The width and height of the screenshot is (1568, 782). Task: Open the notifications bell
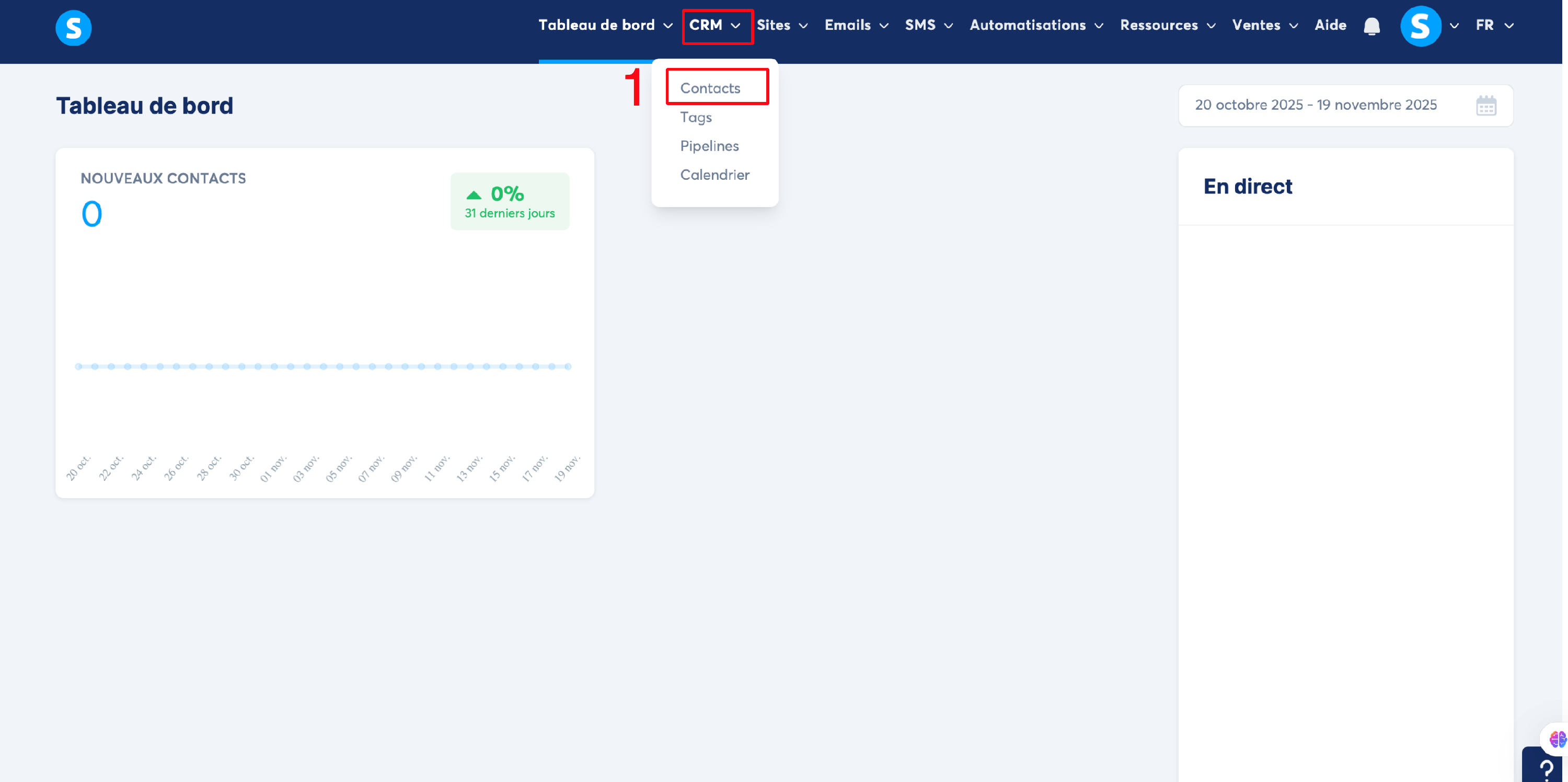1371,26
